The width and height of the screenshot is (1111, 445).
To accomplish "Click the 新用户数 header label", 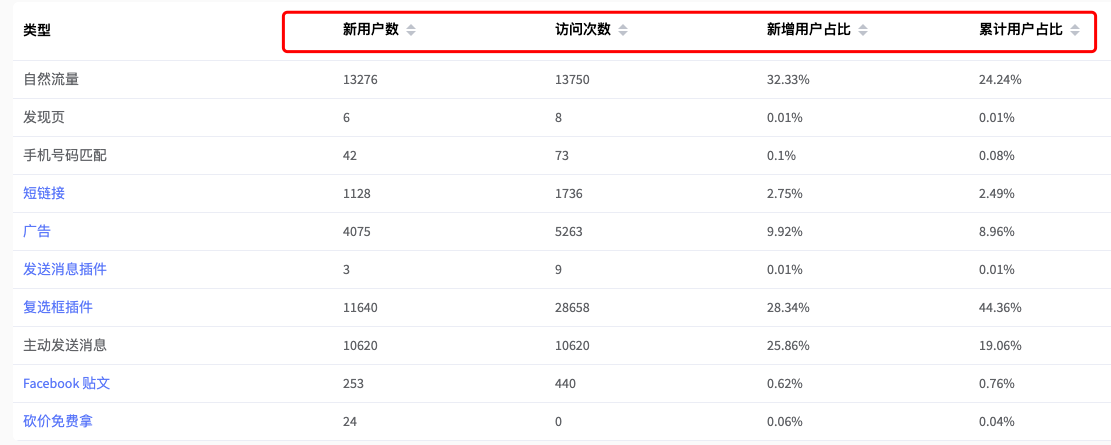I will [371, 30].
